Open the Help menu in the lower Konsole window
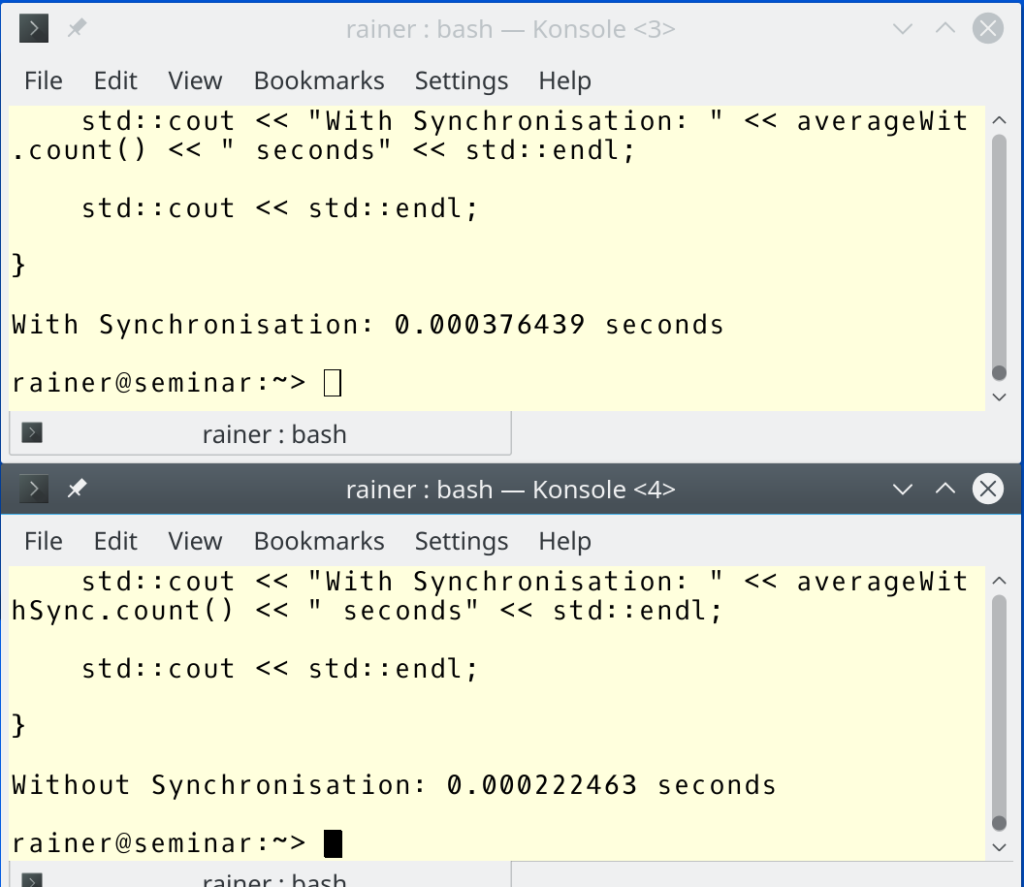This screenshot has width=1024, height=887. pyautogui.click(x=565, y=541)
